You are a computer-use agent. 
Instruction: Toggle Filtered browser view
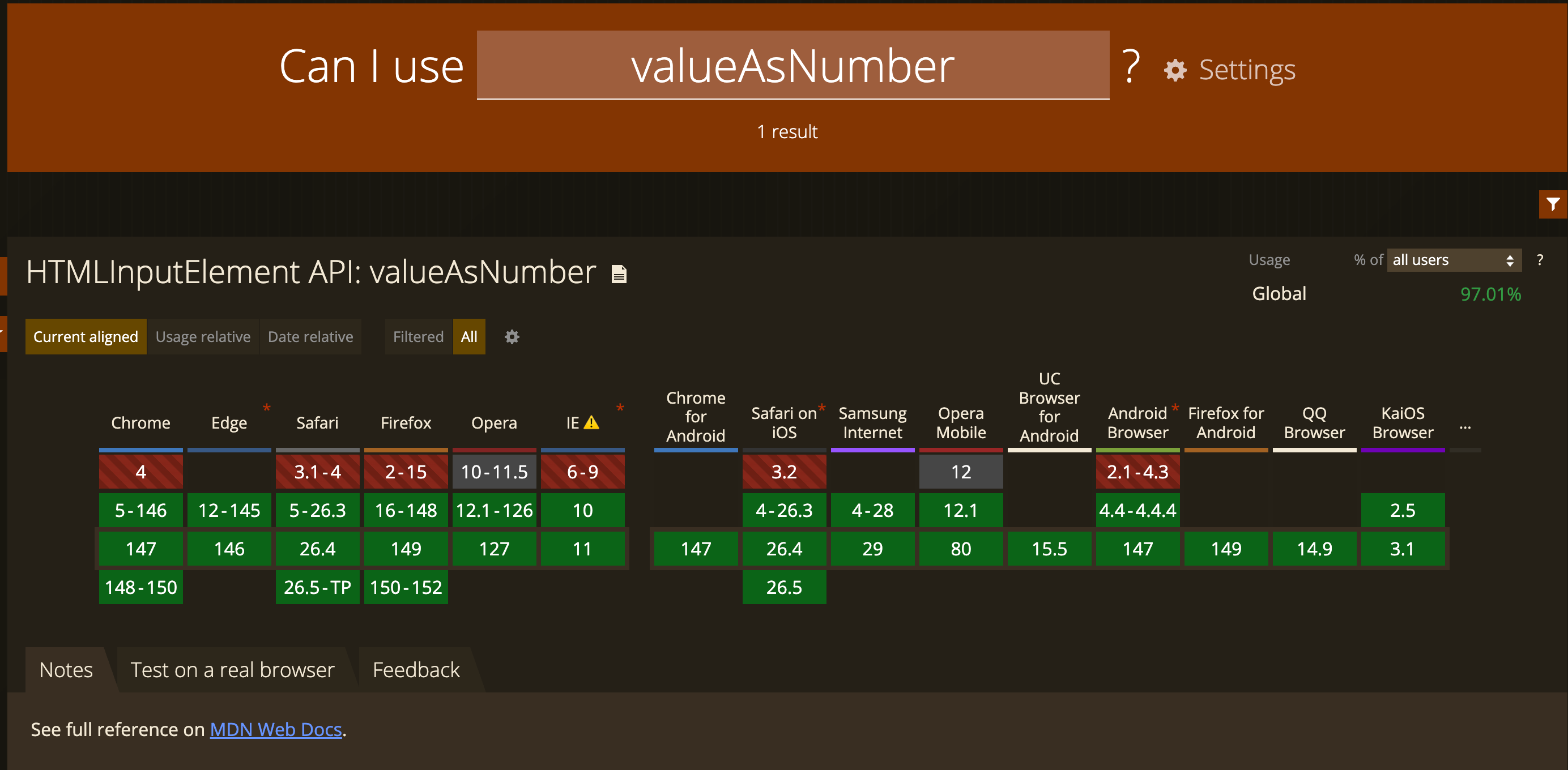[x=417, y=337]
